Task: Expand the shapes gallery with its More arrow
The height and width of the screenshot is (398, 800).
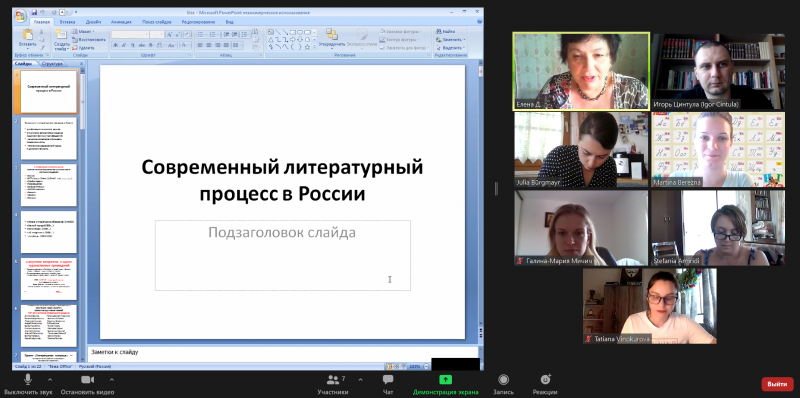Action: pos(314,47)
